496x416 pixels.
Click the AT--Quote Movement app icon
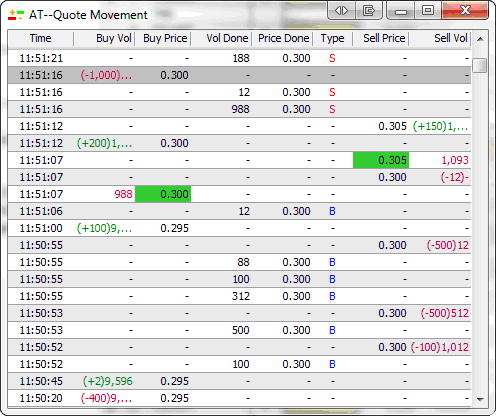[16, 15]
